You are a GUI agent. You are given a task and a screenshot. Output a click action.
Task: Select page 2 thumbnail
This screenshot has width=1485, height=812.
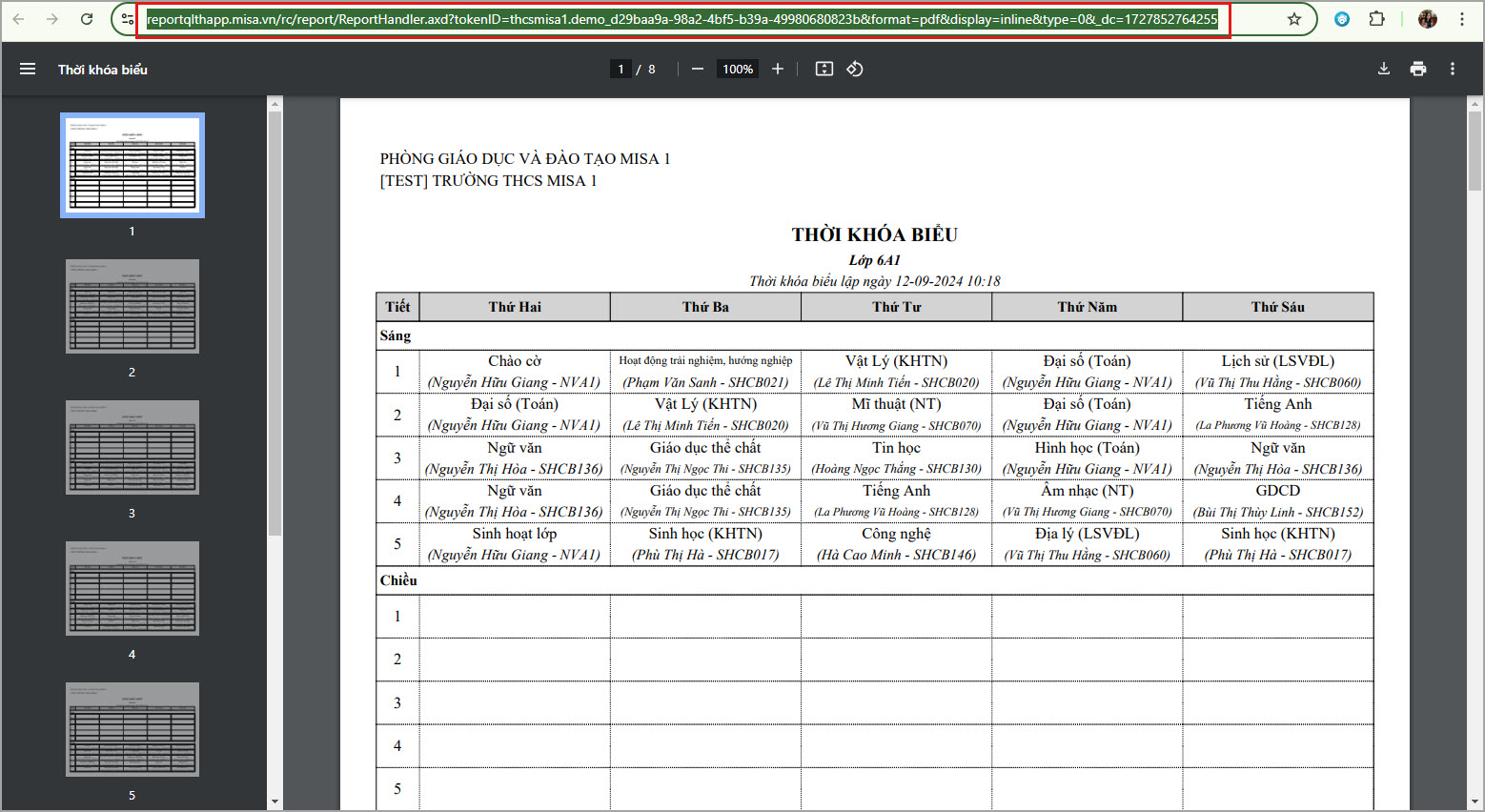click(x=132, y=306)
